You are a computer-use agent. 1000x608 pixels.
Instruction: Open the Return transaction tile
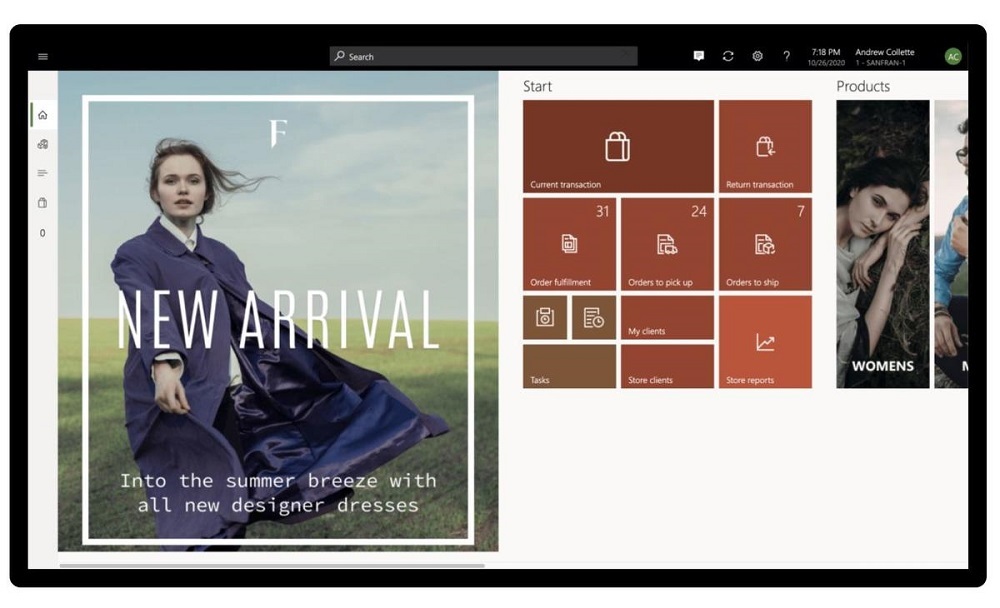click(765, 146)
